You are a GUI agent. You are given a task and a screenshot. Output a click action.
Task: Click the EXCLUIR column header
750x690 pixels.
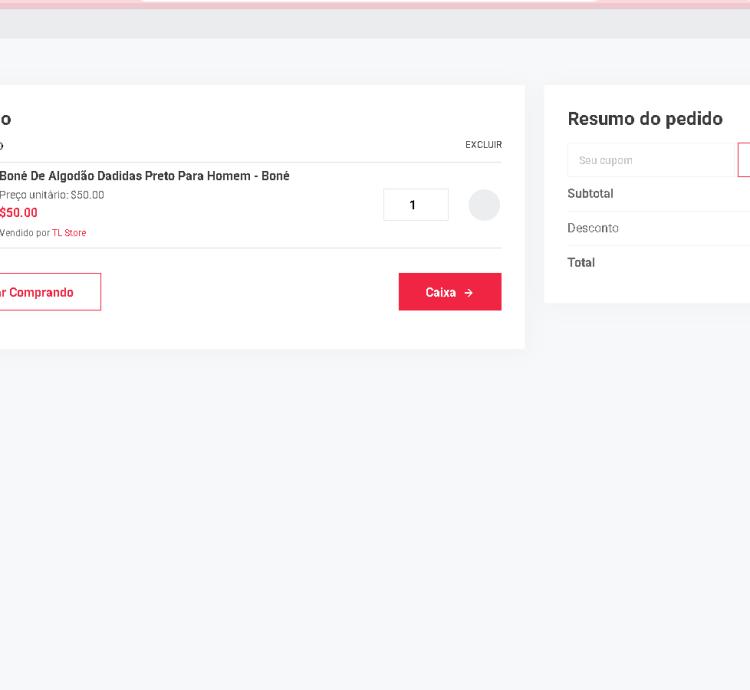tap(483, 145)
